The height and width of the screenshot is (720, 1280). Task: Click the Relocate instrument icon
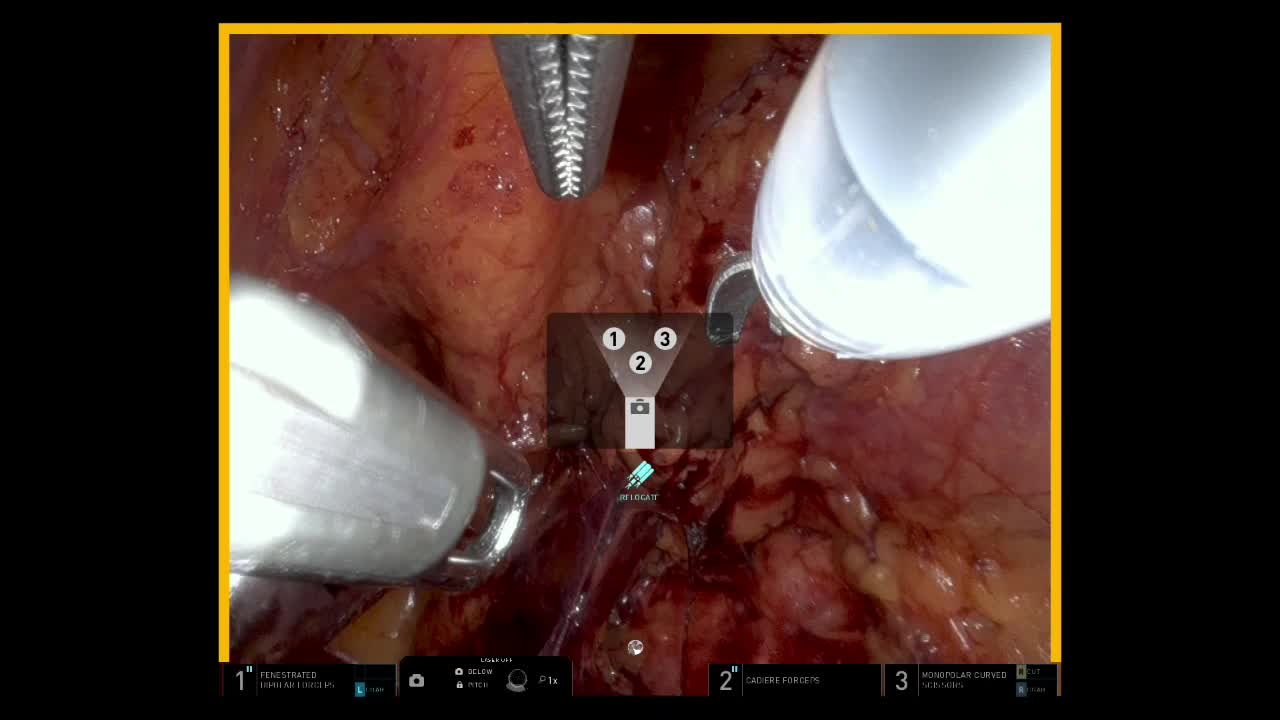(x=639, y=476)
